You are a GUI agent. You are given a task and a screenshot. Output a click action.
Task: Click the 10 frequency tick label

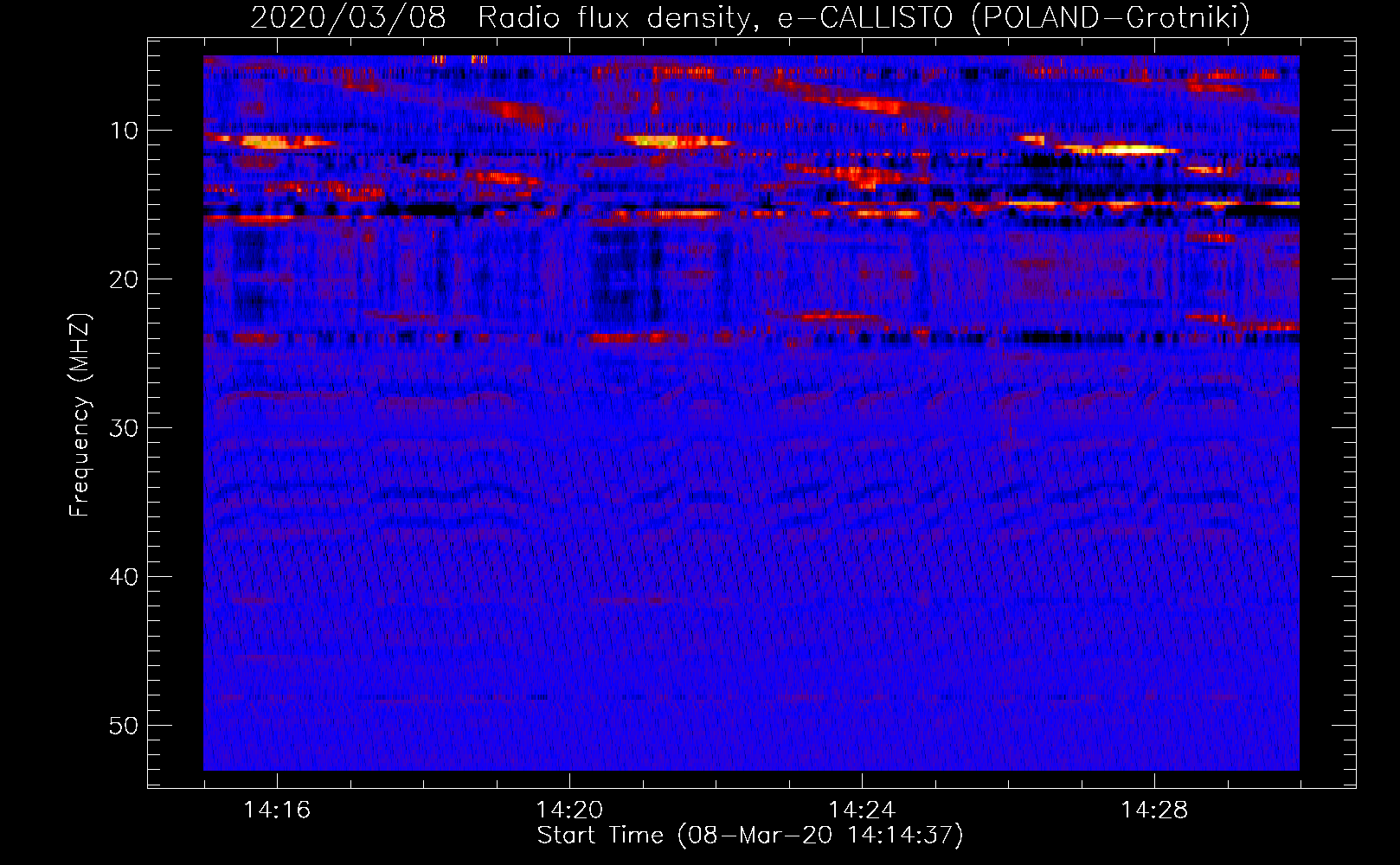pyautogui.click(x=125, y=131)
